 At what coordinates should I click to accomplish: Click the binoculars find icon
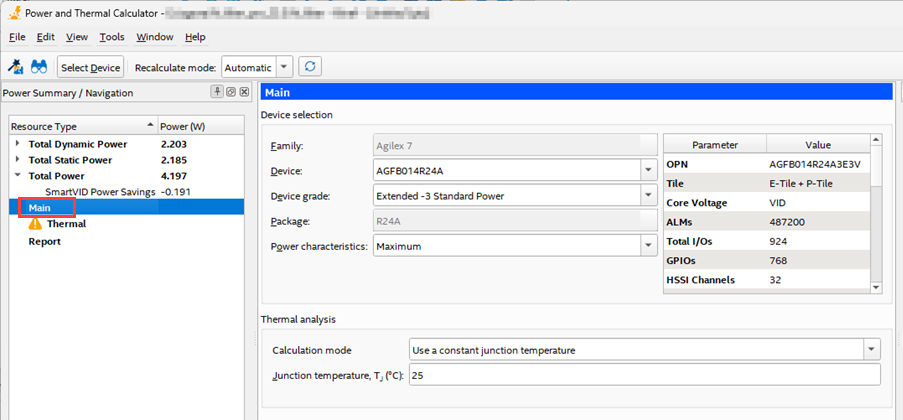(39, 67)
